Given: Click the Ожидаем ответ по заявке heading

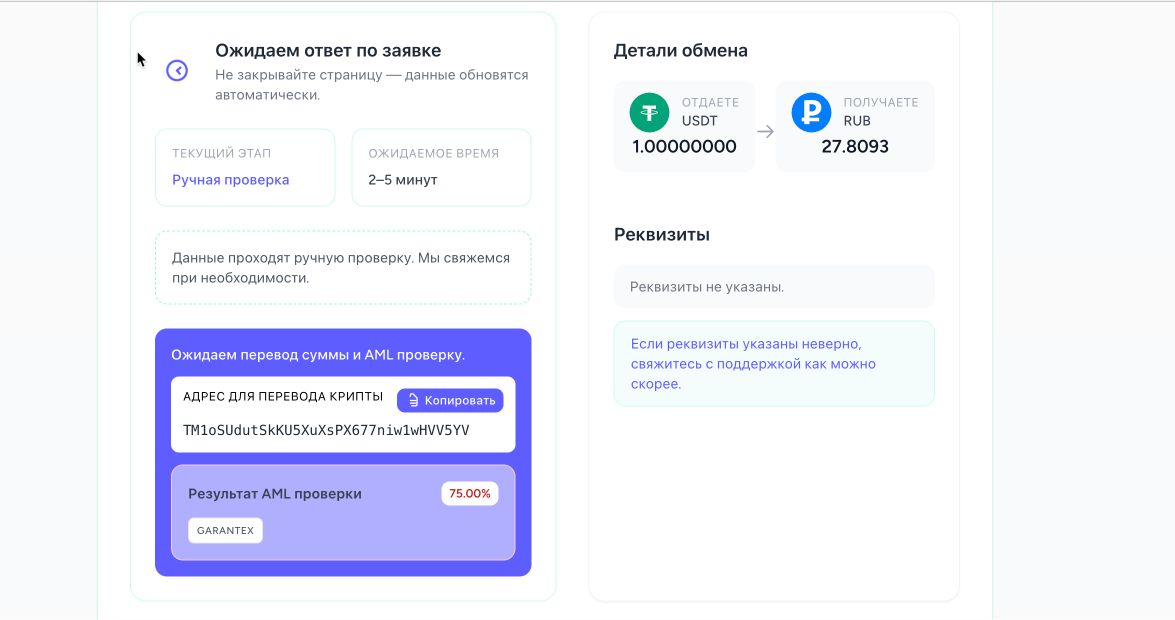Looking at the screenshot, I should click(x=328, y=50).
